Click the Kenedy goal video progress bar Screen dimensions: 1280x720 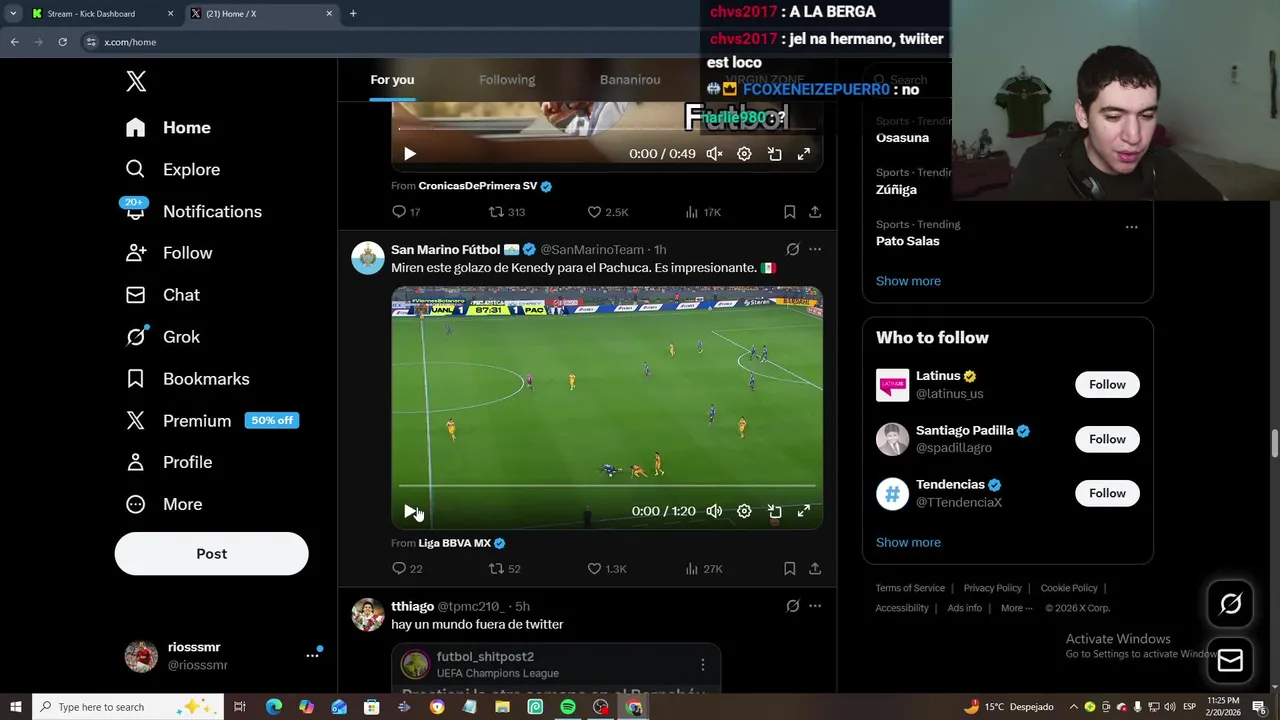tap(607, 486)
